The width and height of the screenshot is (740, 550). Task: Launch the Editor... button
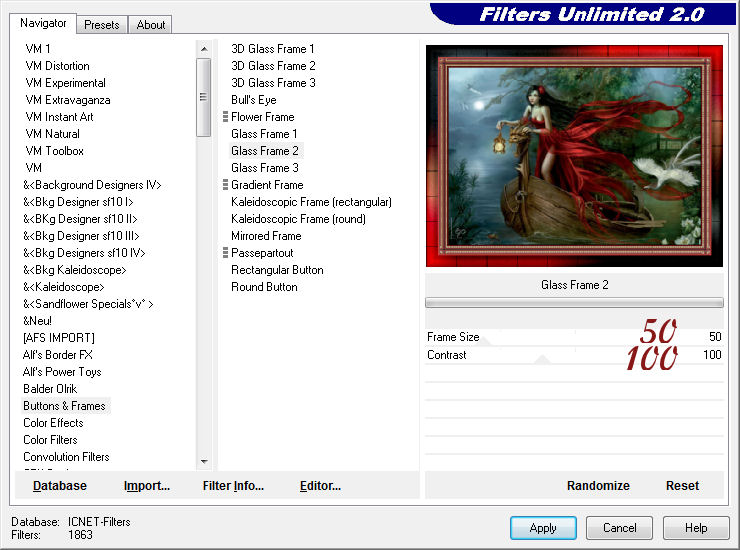[320, 485]
